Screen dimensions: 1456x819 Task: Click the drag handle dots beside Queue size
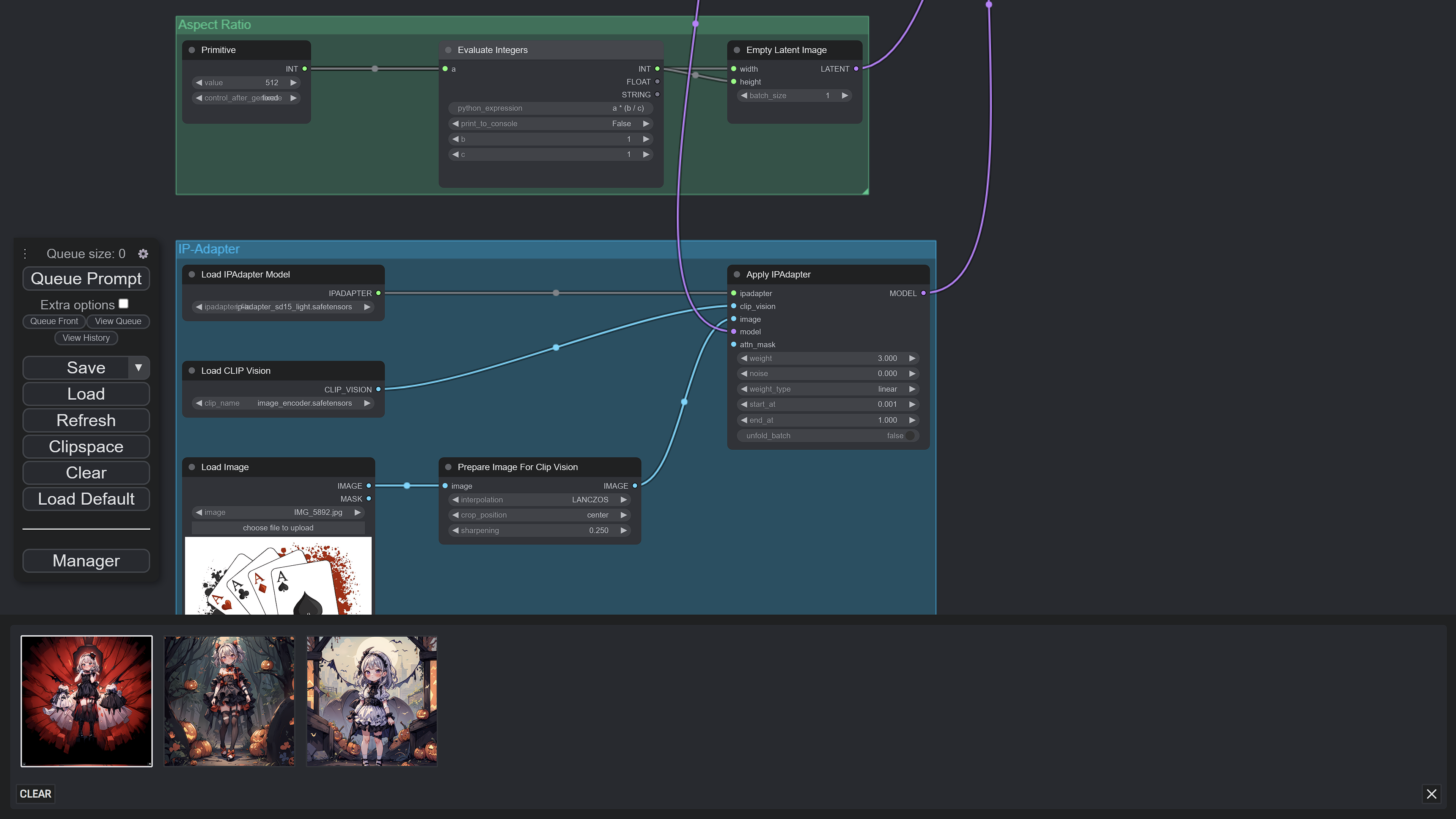tap(25, 254)
